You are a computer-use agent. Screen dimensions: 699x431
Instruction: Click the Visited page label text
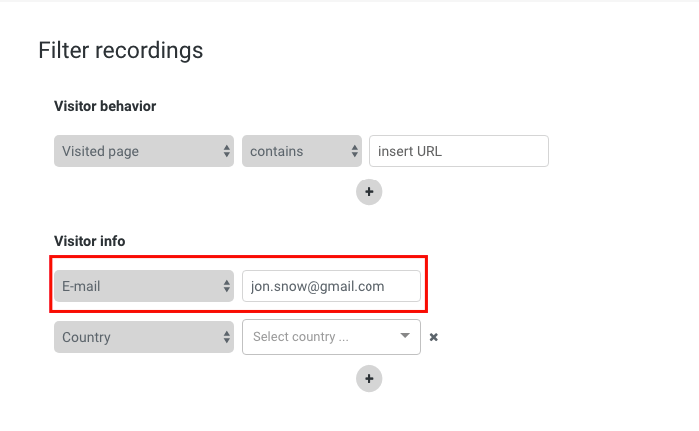(100, 152)
